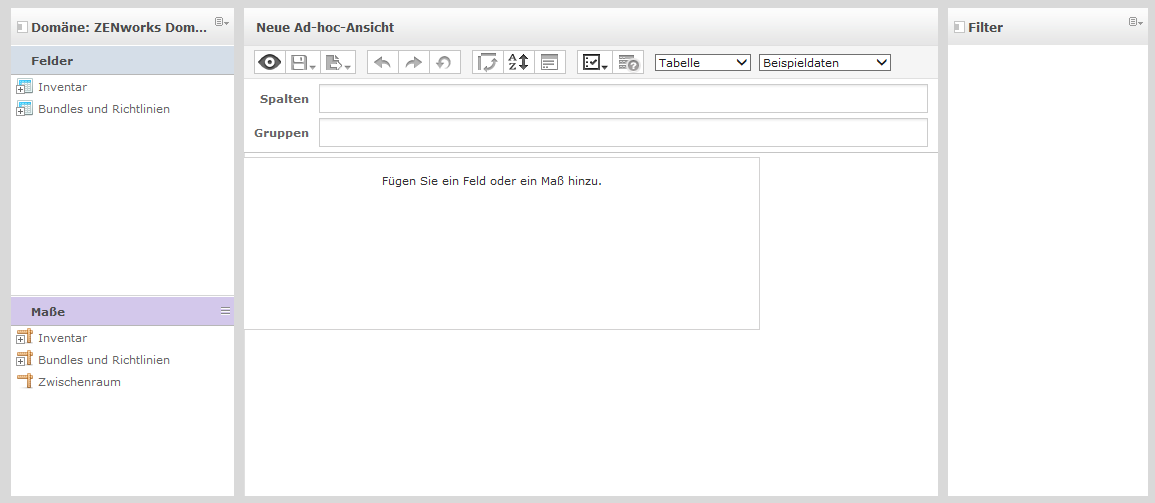Open the Filter panel options menu
The height and width of the screenshot is (503, 1155).
coord(1136,22)
